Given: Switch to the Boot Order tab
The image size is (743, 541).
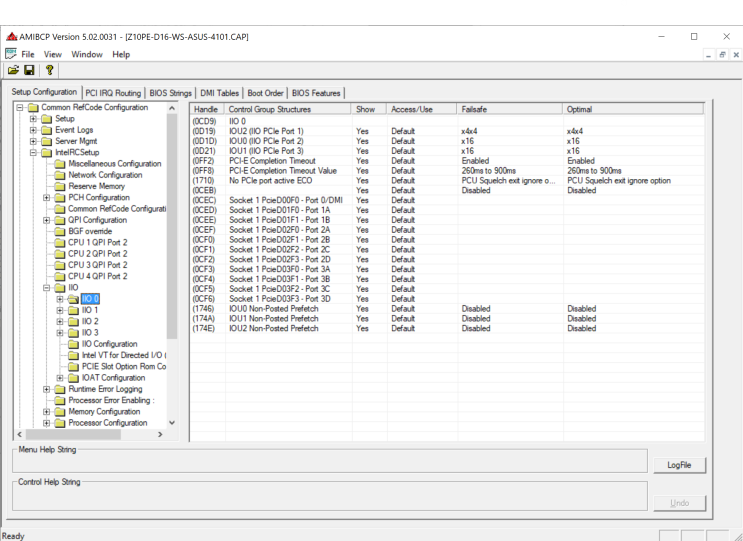Looking at the screenshot, I should coord(265,93).
